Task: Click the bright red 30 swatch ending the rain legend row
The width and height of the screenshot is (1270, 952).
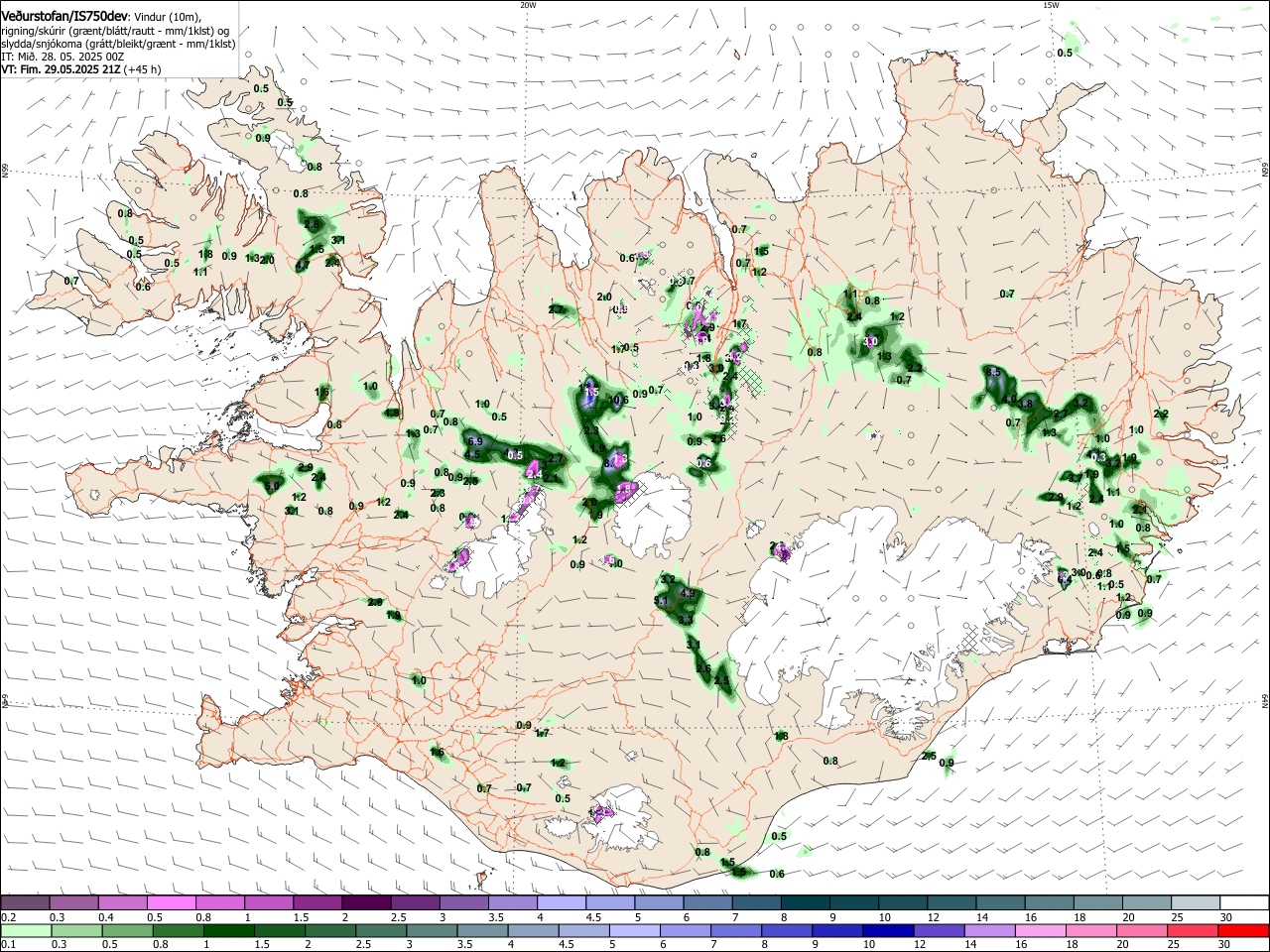Action: coord(1243,930)
